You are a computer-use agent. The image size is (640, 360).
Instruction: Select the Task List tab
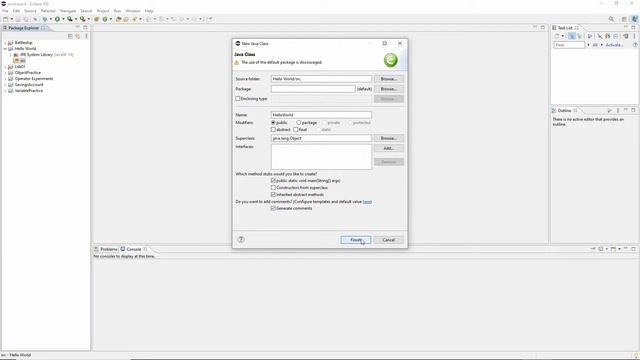point(565,28)
